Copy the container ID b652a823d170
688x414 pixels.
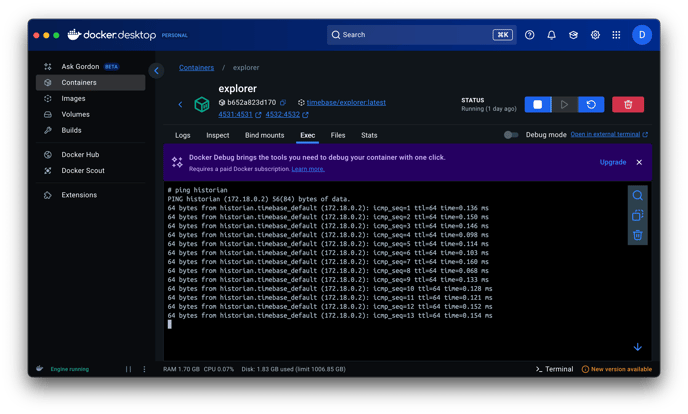pos(283,102)
